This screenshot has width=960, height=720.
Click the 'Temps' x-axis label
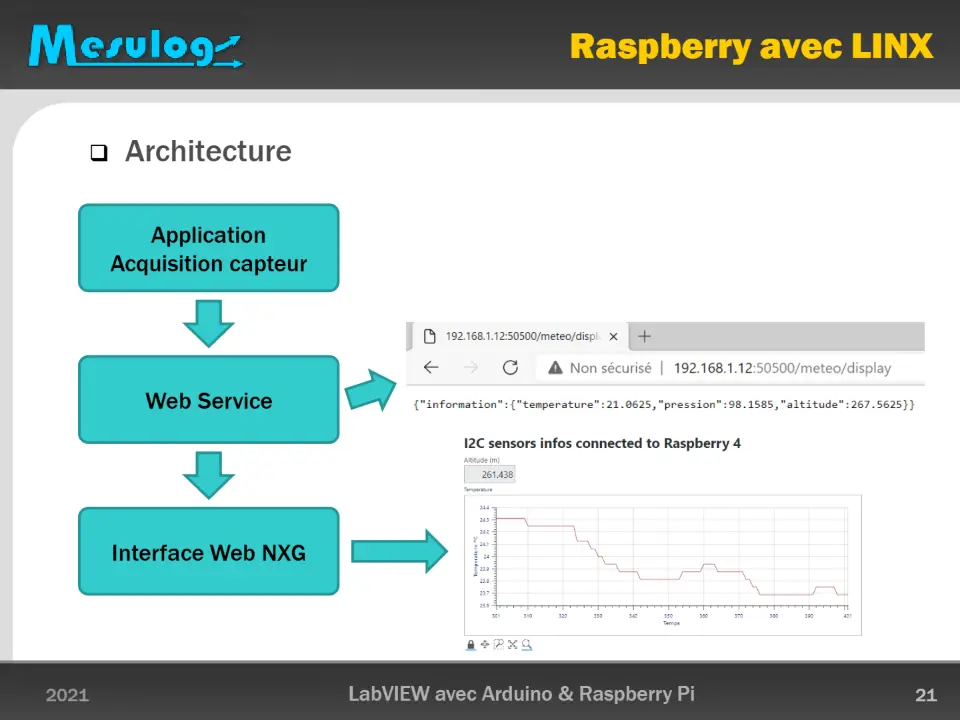671,623
